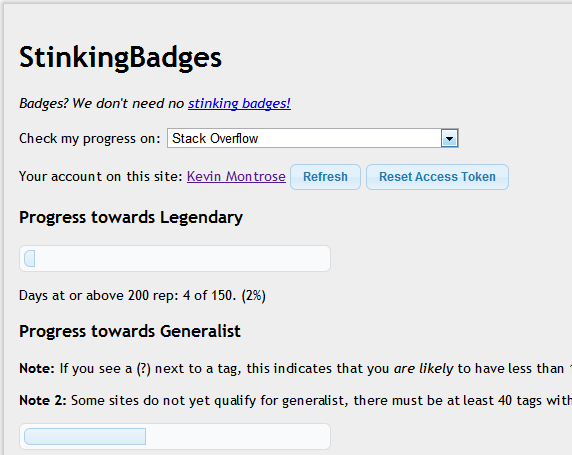Open the Kevin Montrose account link
Screen dimensions: 572x455
[236, 177]
